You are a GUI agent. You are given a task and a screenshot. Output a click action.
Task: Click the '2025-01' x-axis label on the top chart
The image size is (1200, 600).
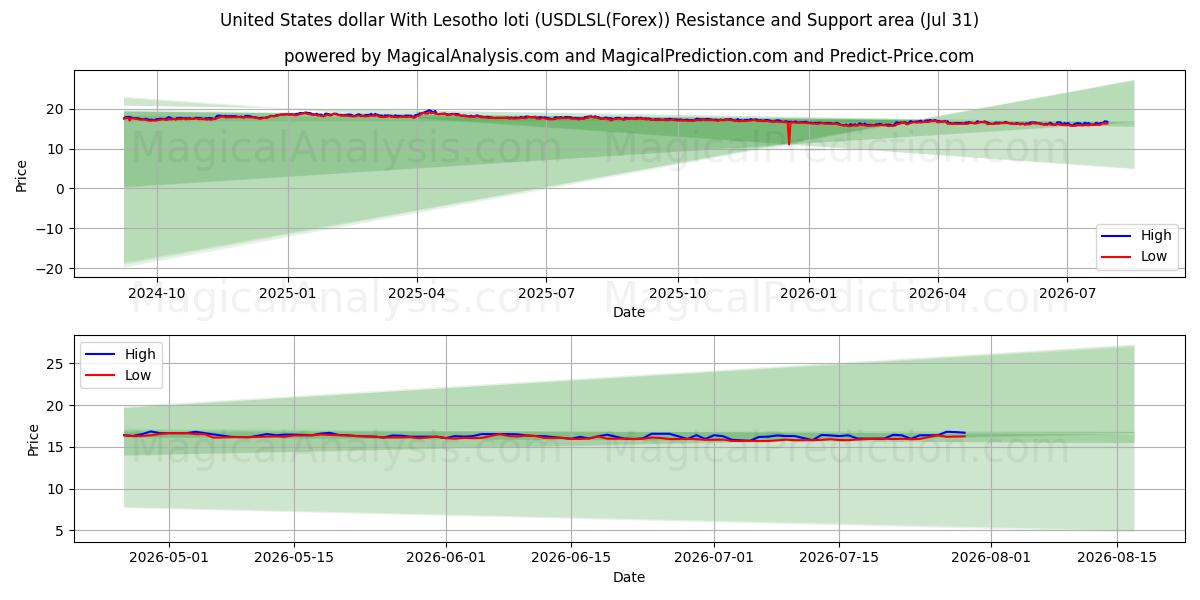point(288,294)
